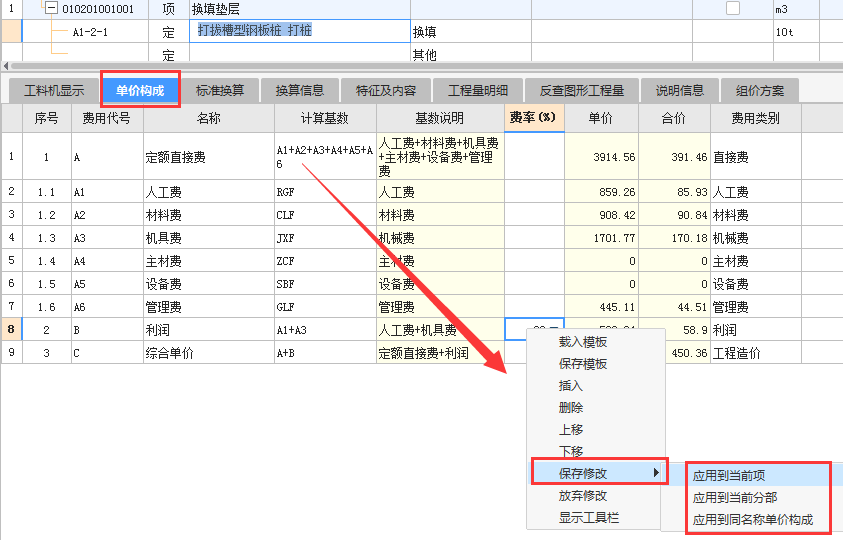The image size is (843, 540).
Task: Switch to the 反查图形工程量 tab
Action: [x=582, y=90]
